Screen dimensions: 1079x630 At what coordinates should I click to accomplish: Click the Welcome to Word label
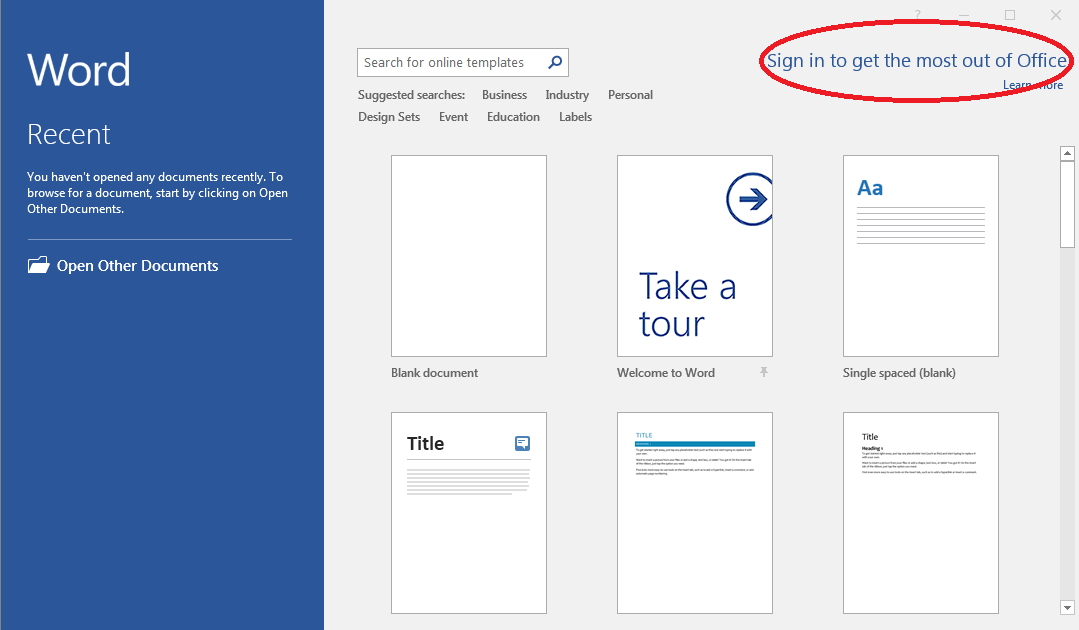(x=665, y=373)
